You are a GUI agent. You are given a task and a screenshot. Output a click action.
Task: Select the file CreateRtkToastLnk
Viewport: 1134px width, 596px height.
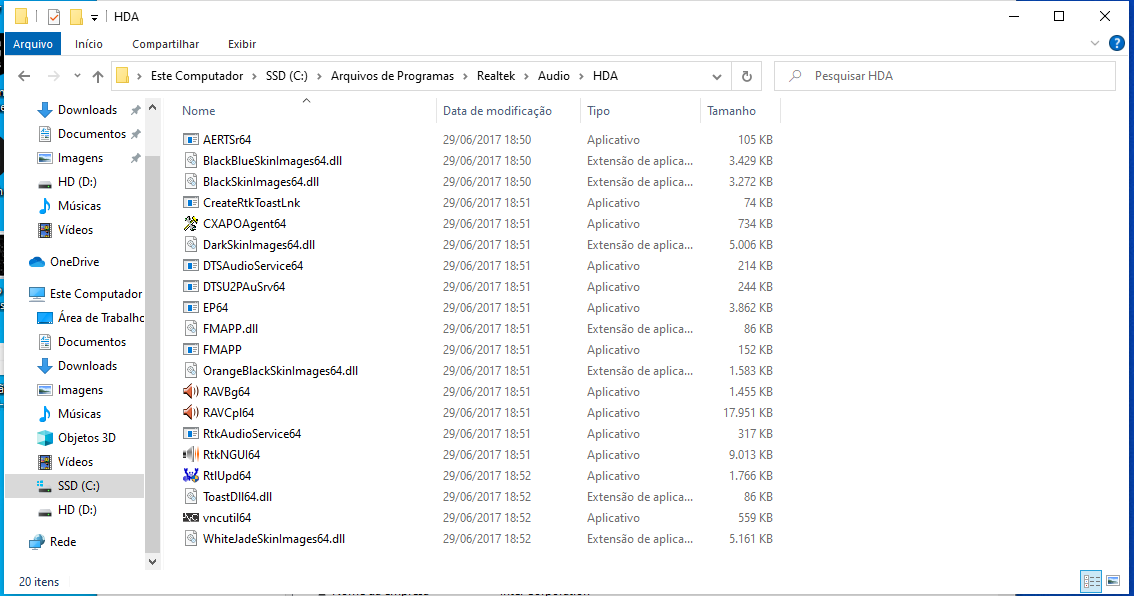pos(251,203)
